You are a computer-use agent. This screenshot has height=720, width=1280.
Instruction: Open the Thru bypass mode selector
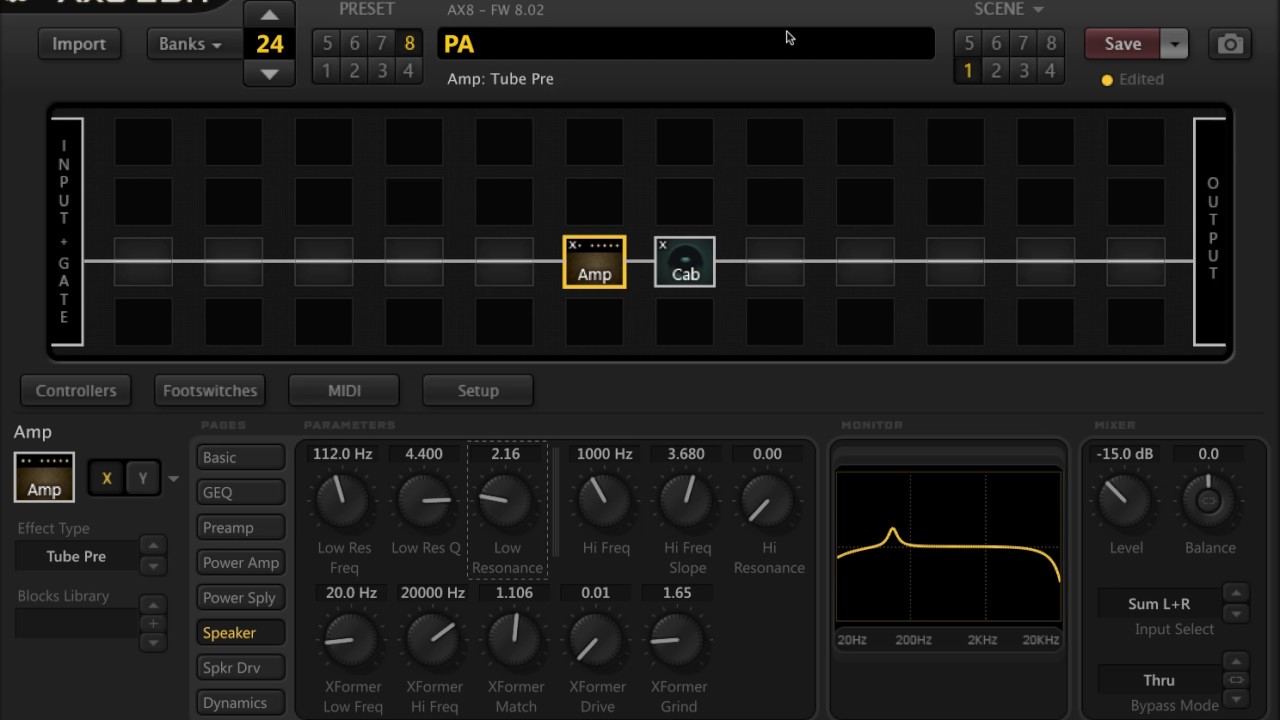tap(1159, 680)
